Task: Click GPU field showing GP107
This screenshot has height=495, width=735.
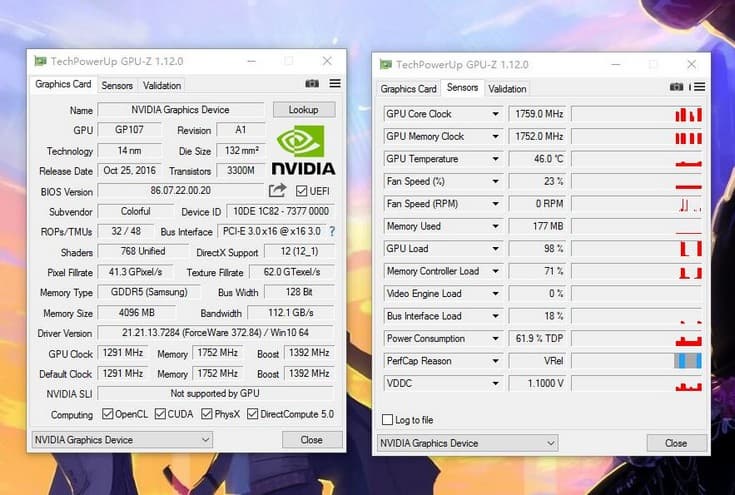Action: 129,130
